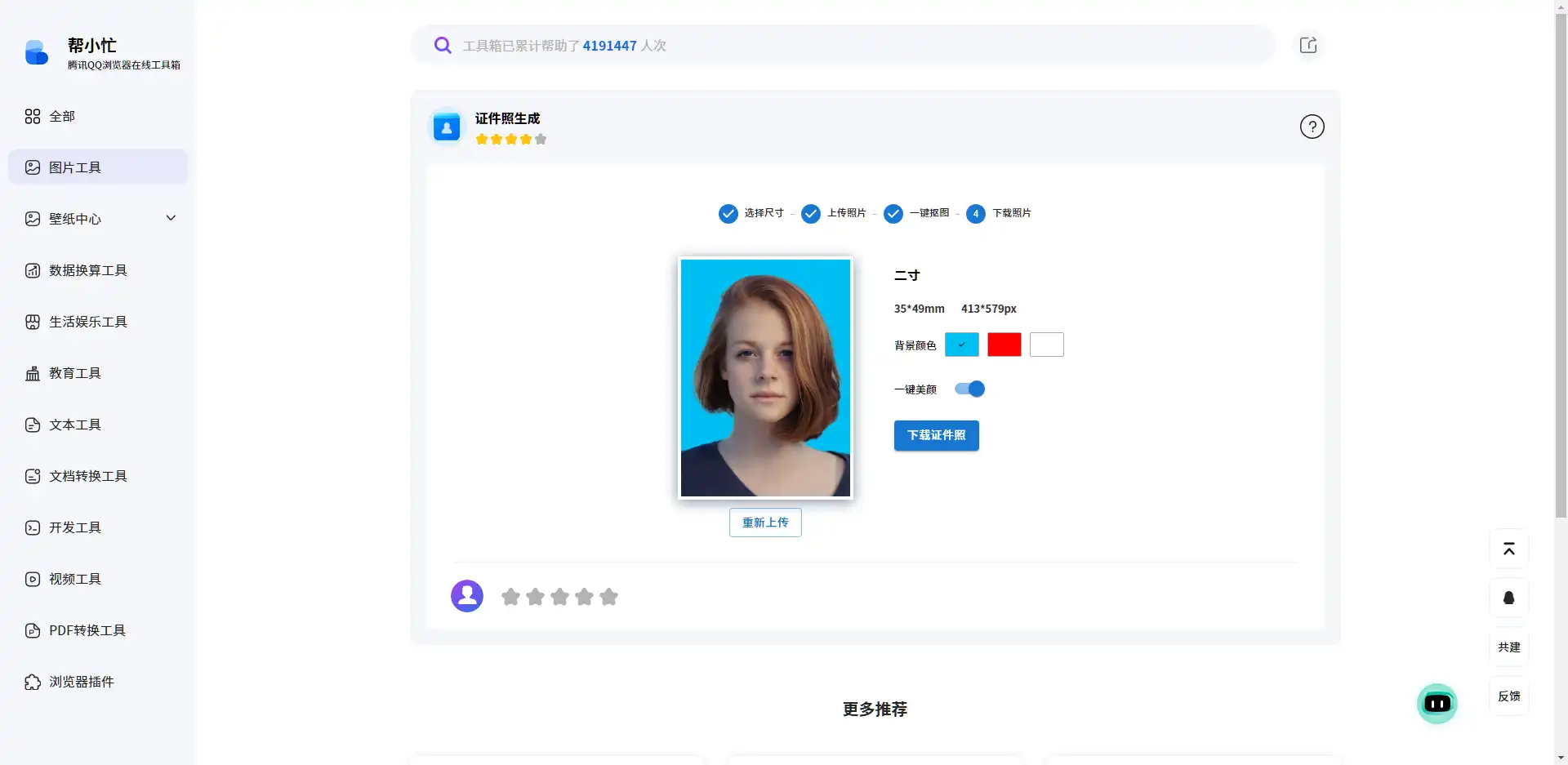The width and height of the screenshot is (1568, 765).
Task: Click the 证件照生成 tool icon
Action: 447,127
